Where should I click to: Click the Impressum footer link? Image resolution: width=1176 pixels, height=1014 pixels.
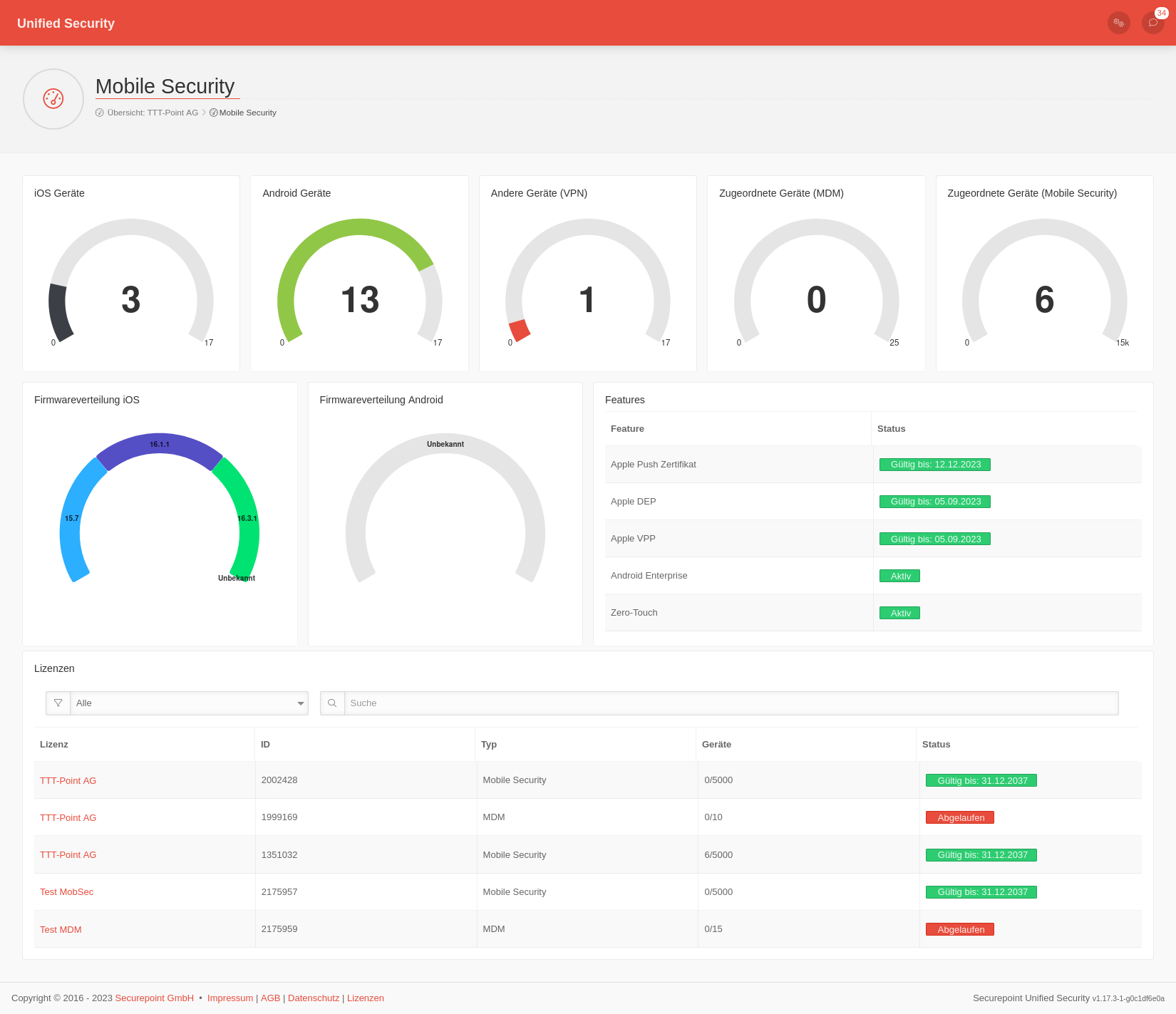(229, 998)
